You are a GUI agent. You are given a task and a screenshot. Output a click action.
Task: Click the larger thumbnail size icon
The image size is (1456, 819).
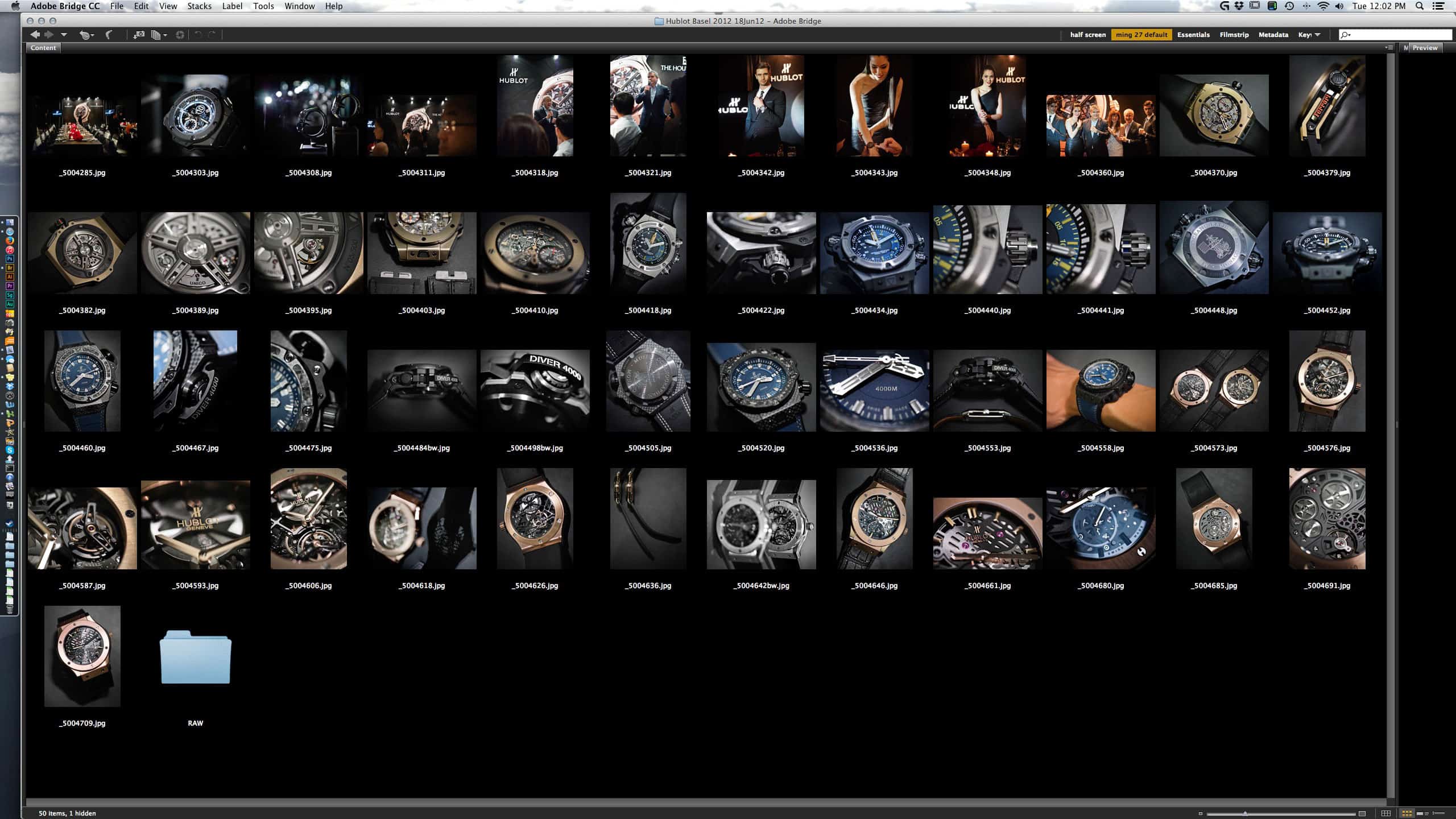click(x=1362, y=813)
